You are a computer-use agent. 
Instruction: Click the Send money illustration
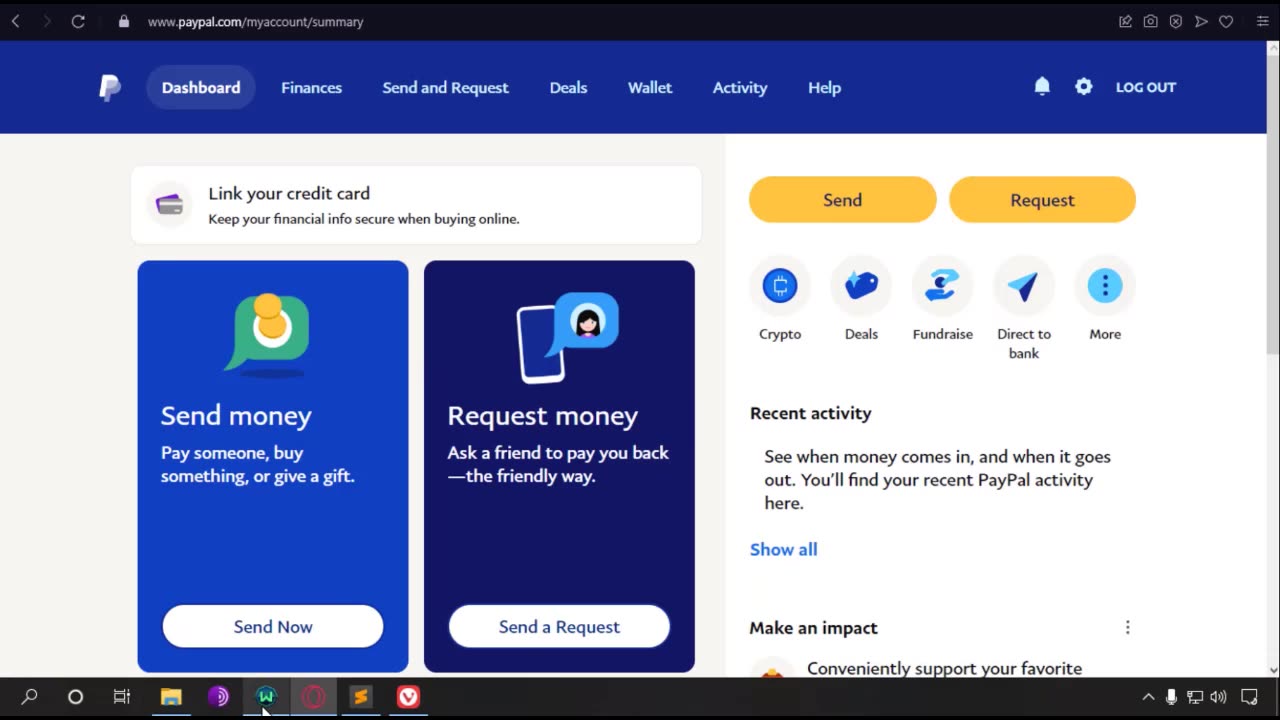(x=268, y=336)
